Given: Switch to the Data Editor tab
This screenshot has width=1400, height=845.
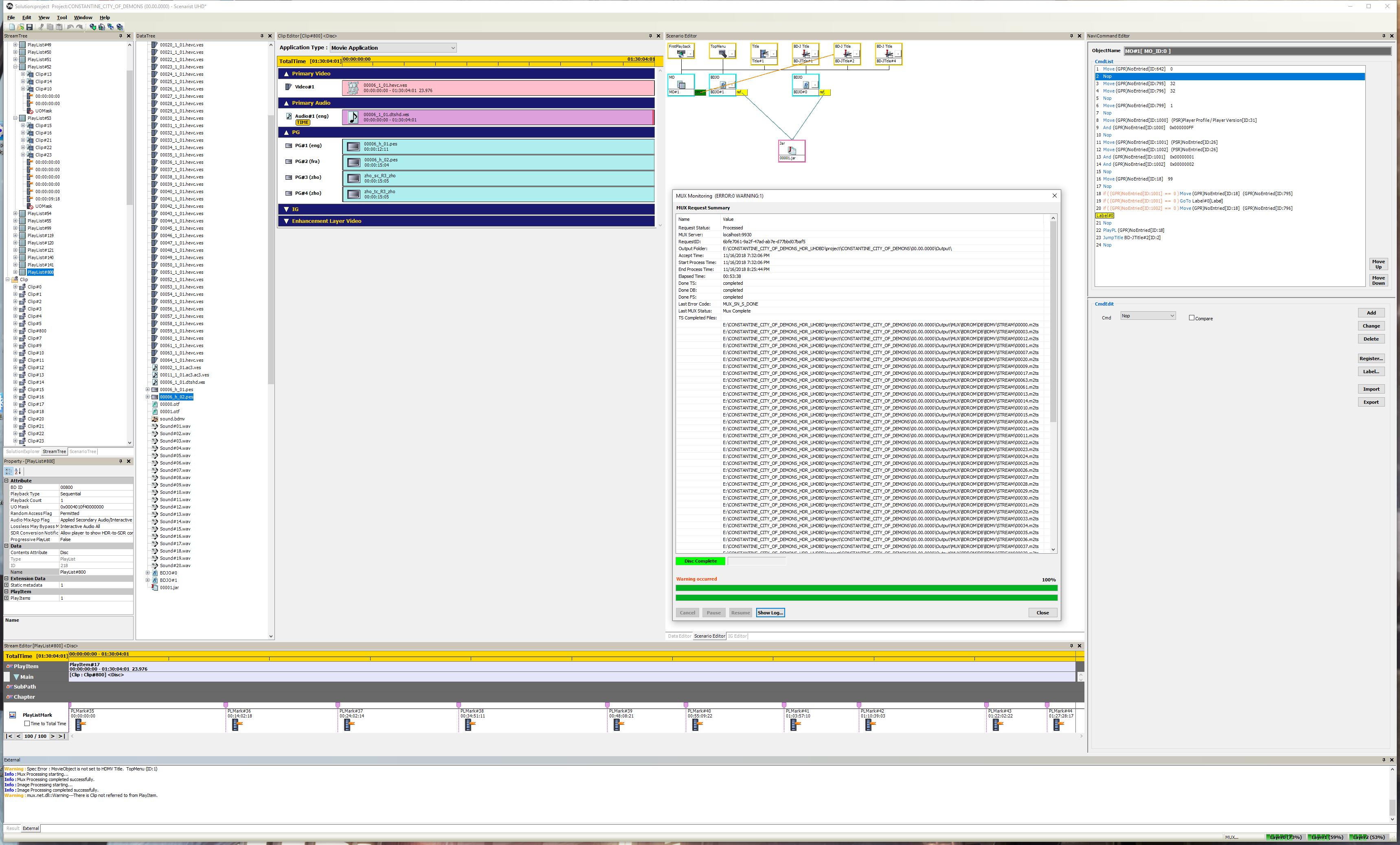Looking at the screenshot, I should pyautogui.click(x=680, y=636).
